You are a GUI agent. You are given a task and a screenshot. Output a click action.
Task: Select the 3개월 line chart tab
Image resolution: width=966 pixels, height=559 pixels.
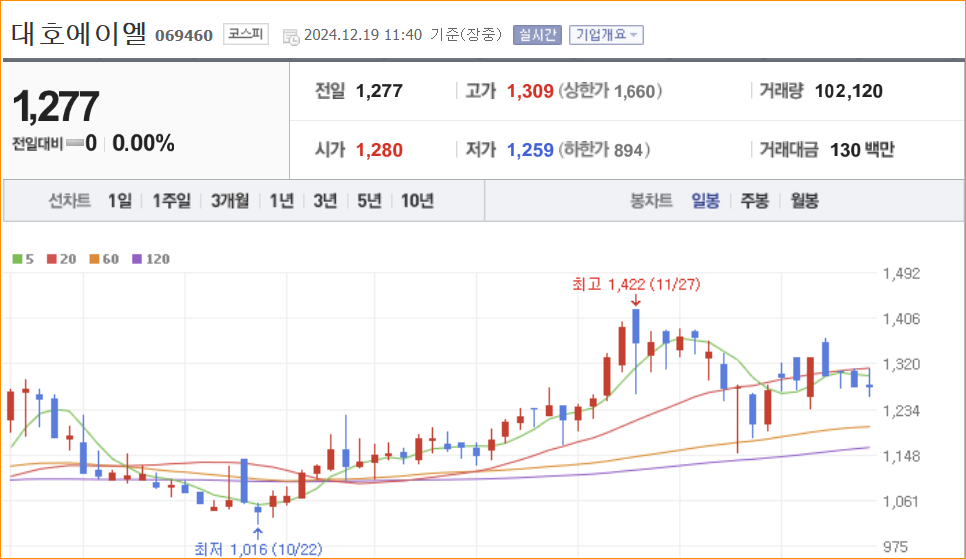pyautogui.click(x=230, y=201)
